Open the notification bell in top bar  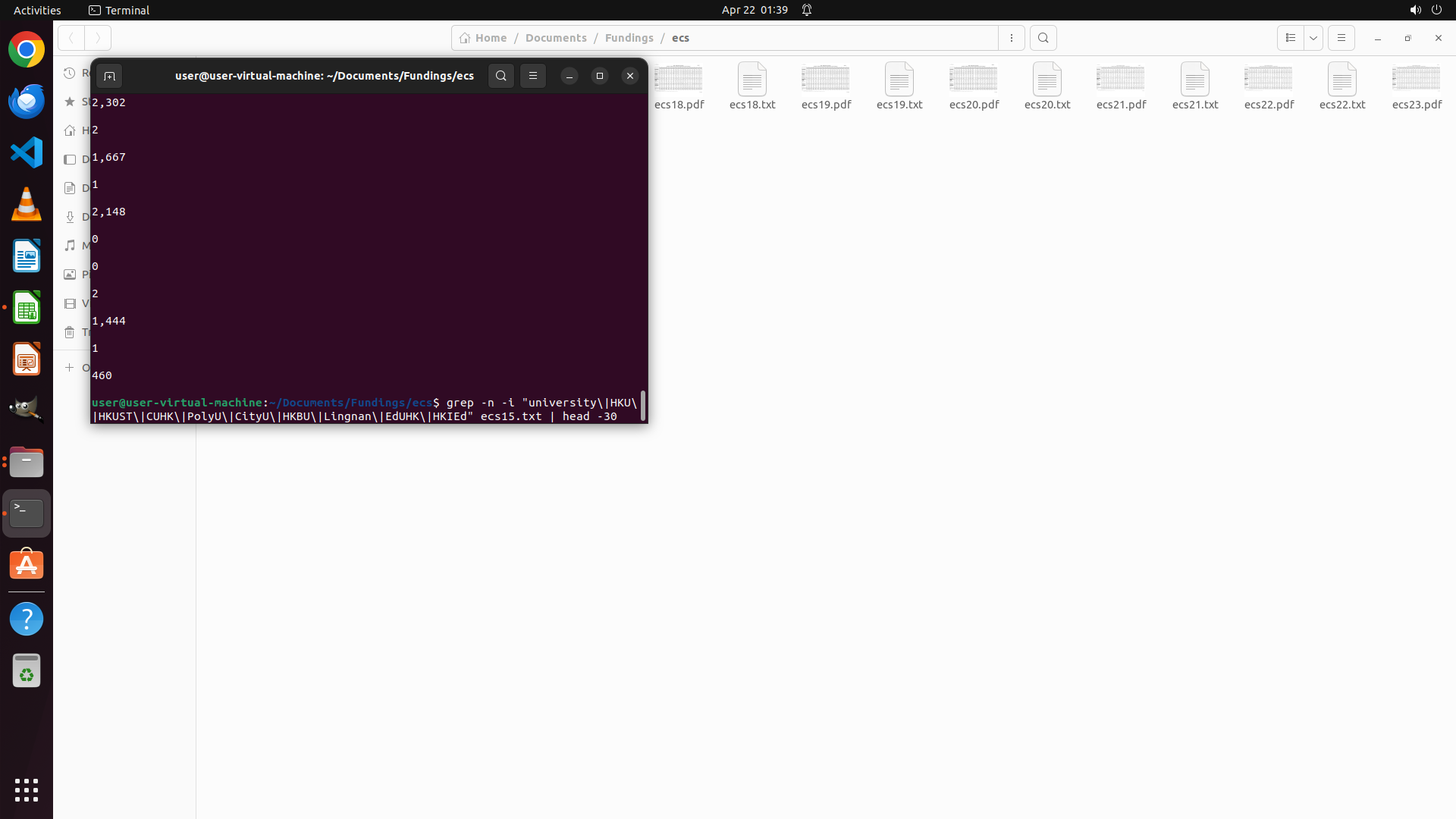click(x=807, y=10)
